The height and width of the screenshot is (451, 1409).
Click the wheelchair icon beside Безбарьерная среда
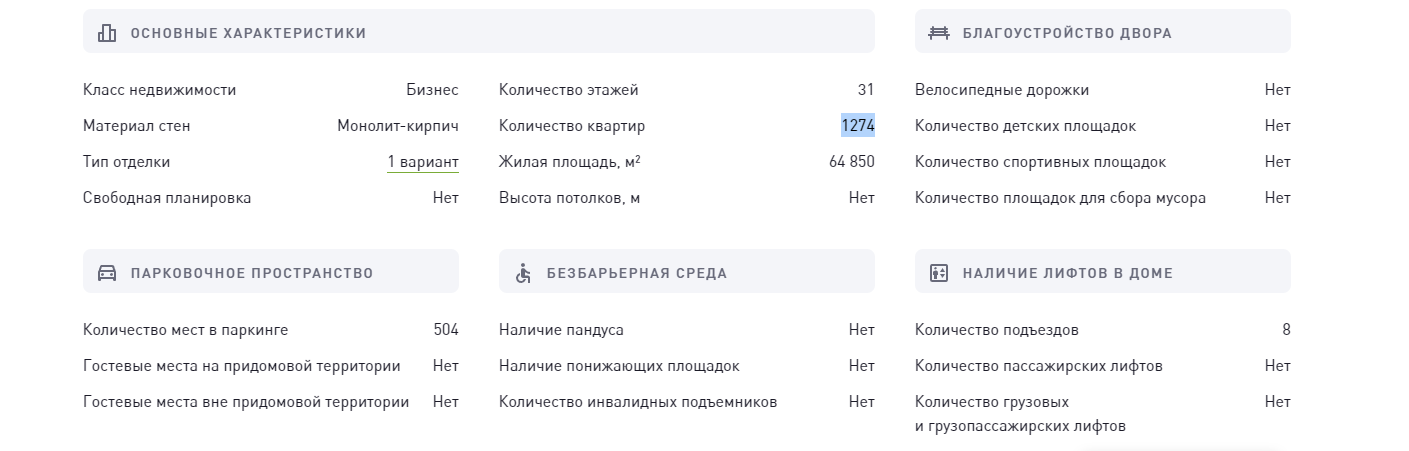point(523,273)
